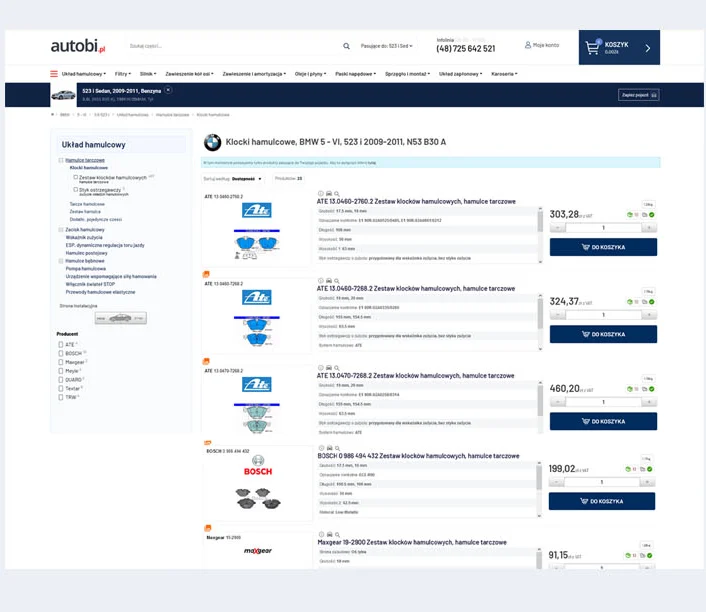The width and height of the screenshot is (706, 612).
Task: Click the search magnifier icon in header
Action: click(x=346, y=46)
